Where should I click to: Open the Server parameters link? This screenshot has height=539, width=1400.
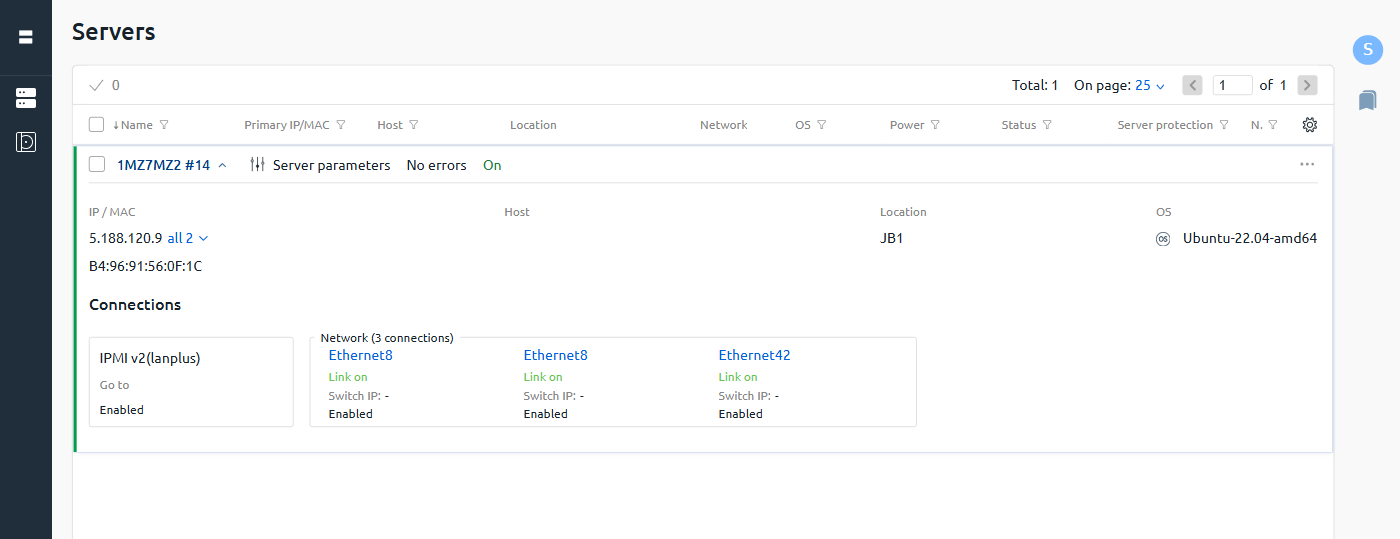click(331, 165)
